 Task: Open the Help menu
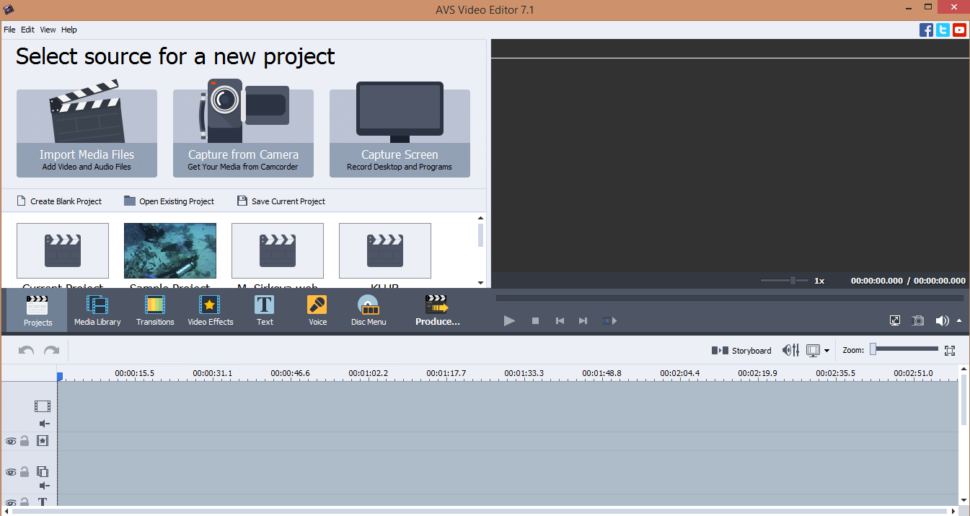(x=69, y=30)
